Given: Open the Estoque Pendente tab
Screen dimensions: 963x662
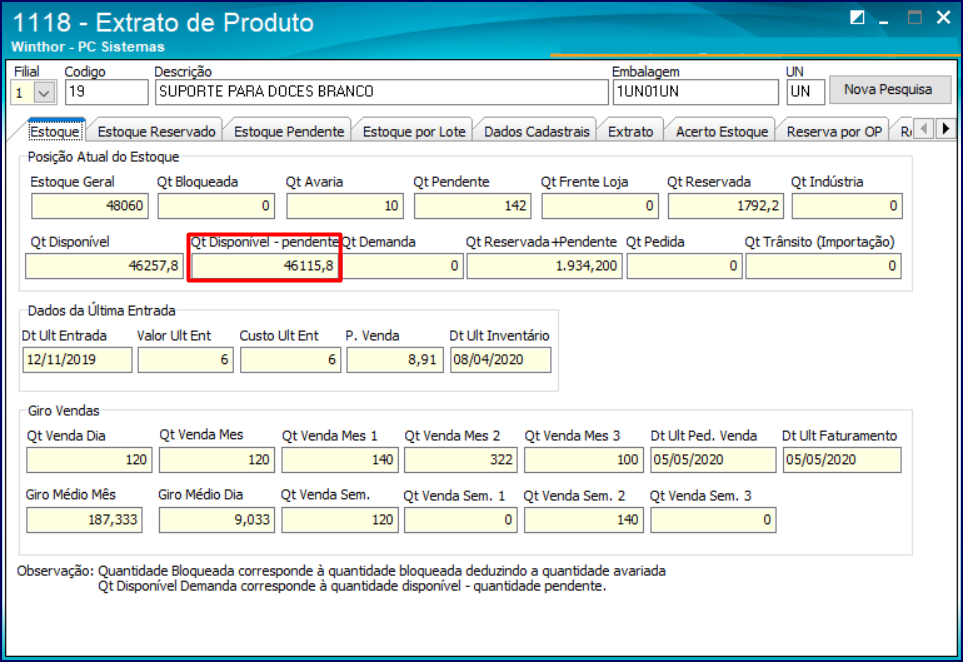Looking at the screenshot, I should coord(289,131).
